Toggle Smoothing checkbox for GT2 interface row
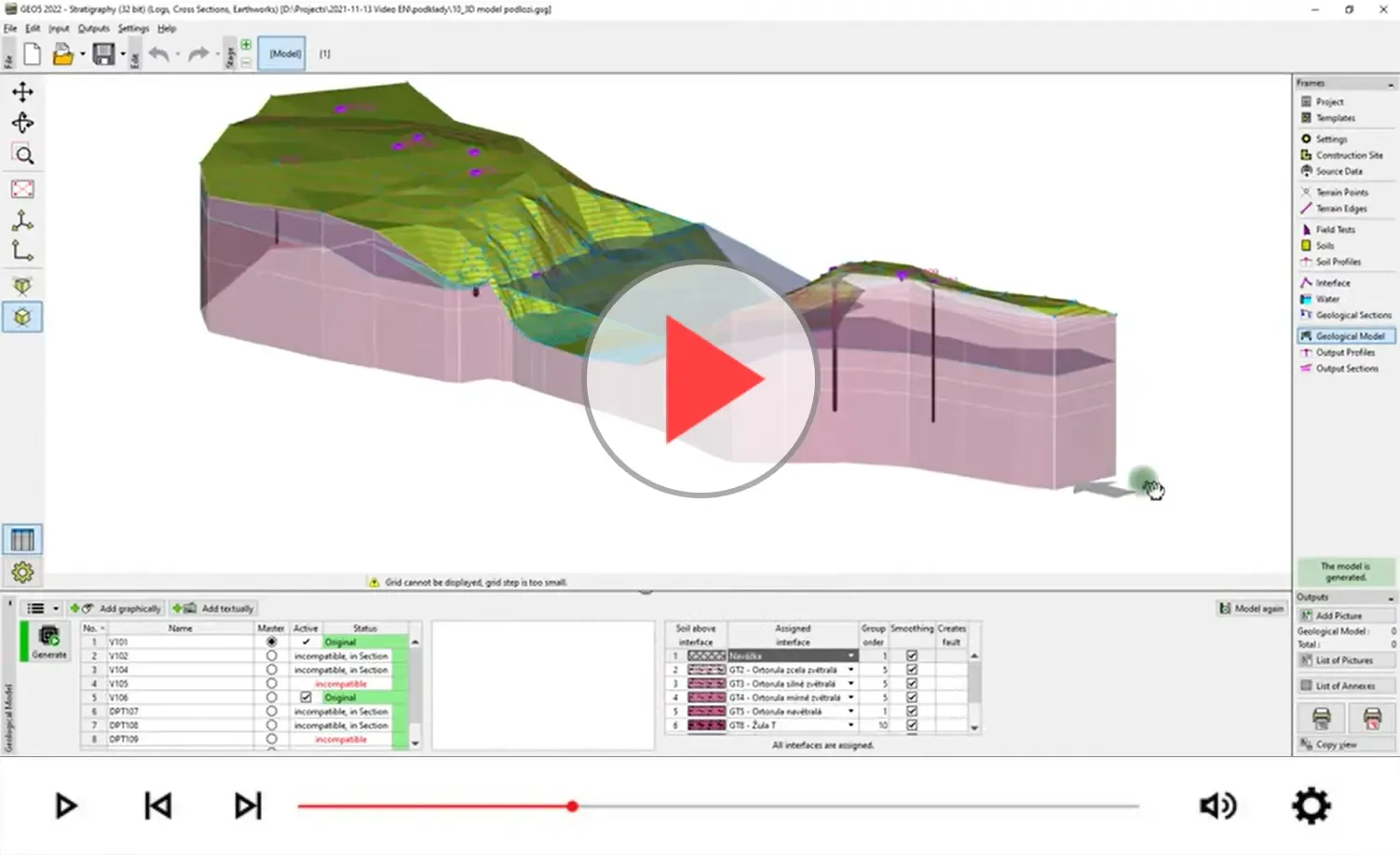 click(x=912, y=670)
